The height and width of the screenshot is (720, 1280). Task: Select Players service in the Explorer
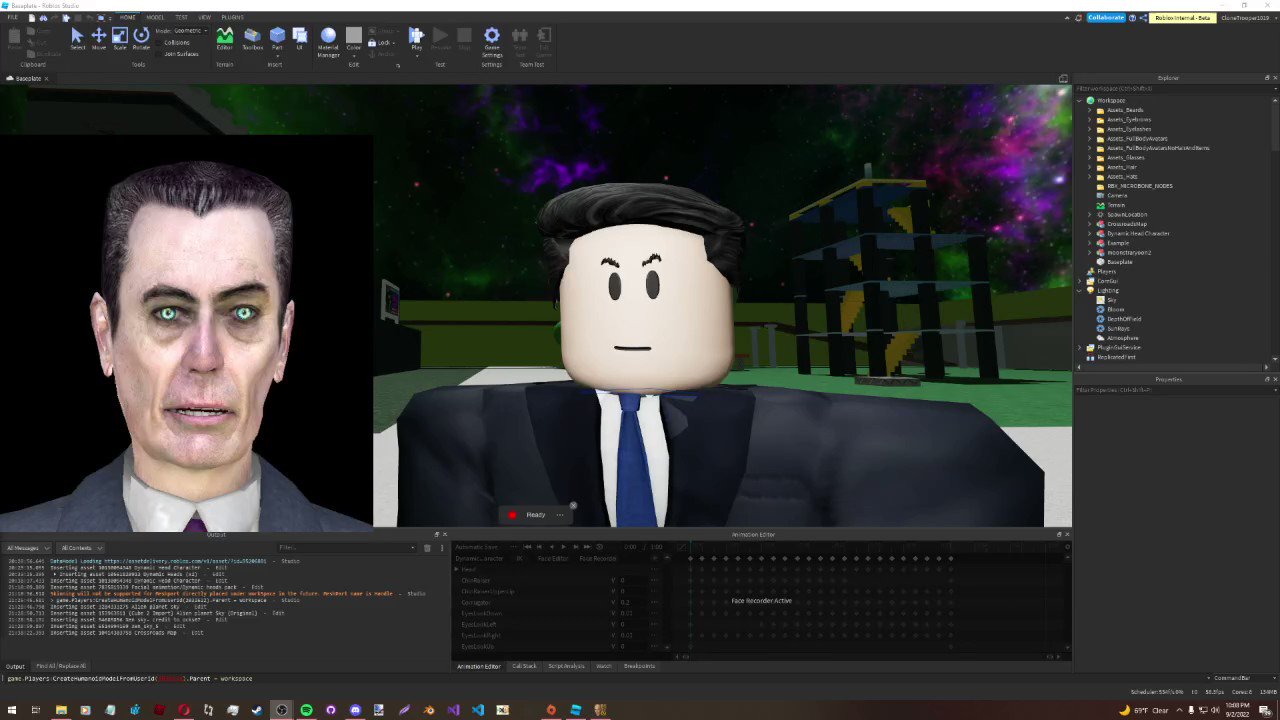coord(1106,271)
